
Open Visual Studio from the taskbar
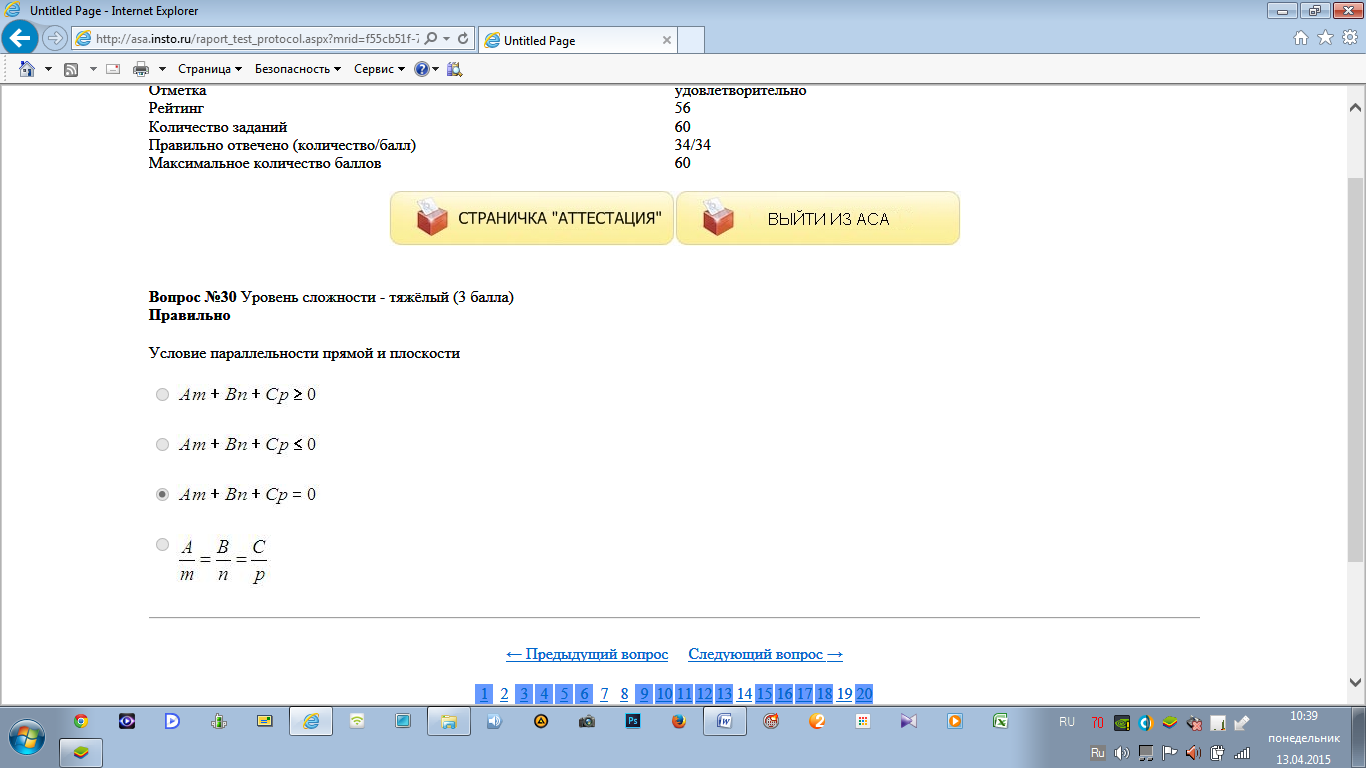pos(908,721)
